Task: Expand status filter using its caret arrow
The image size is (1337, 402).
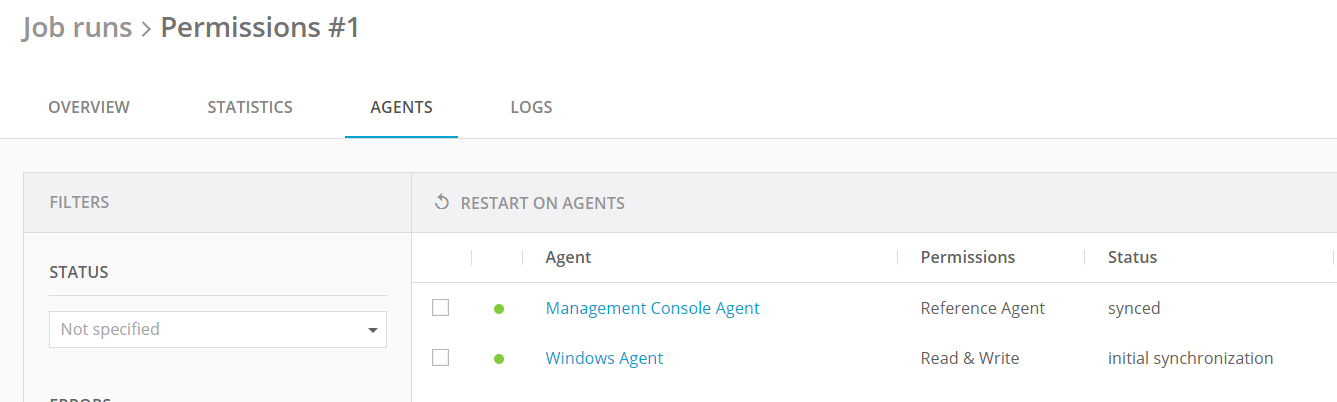Action: 373,330
